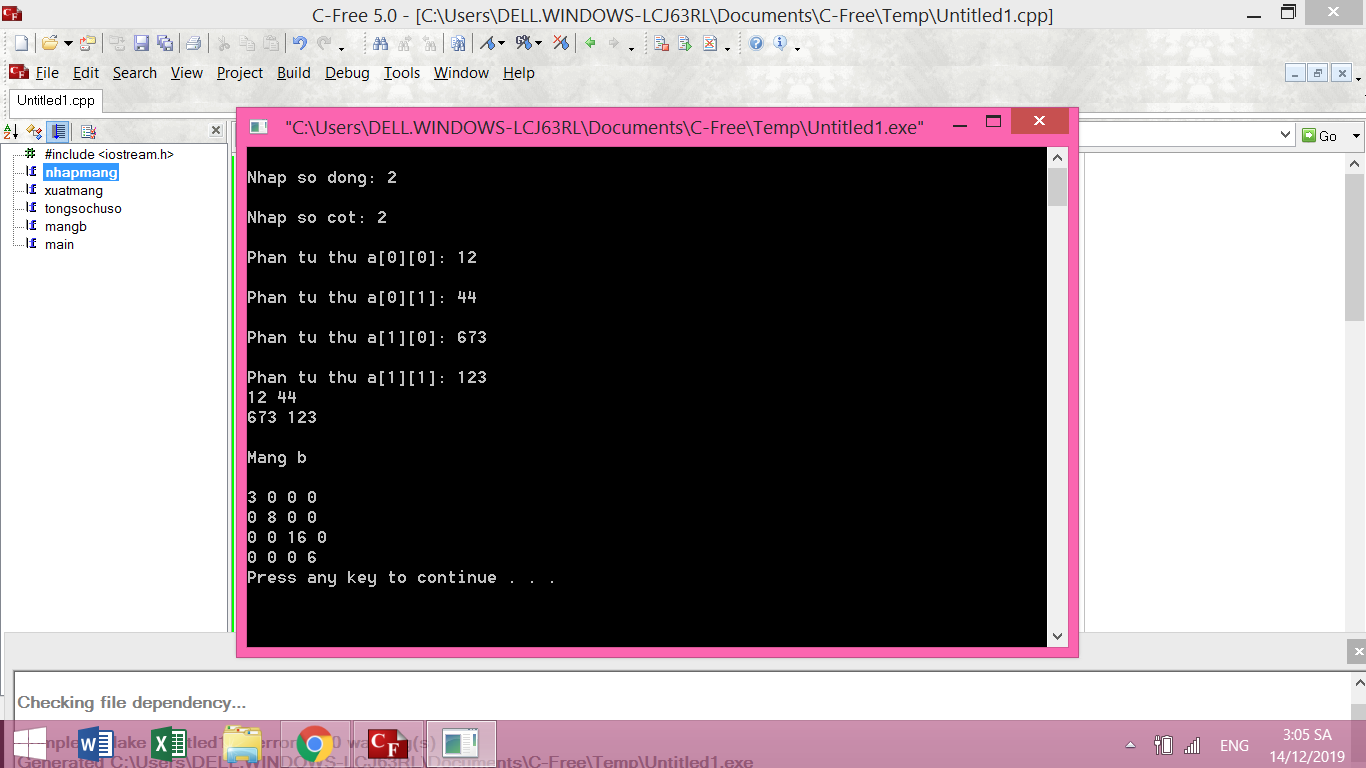Click the Undo toolbar icon
The height and width of the screenshot is (768, 1366).
click(299, 43)
